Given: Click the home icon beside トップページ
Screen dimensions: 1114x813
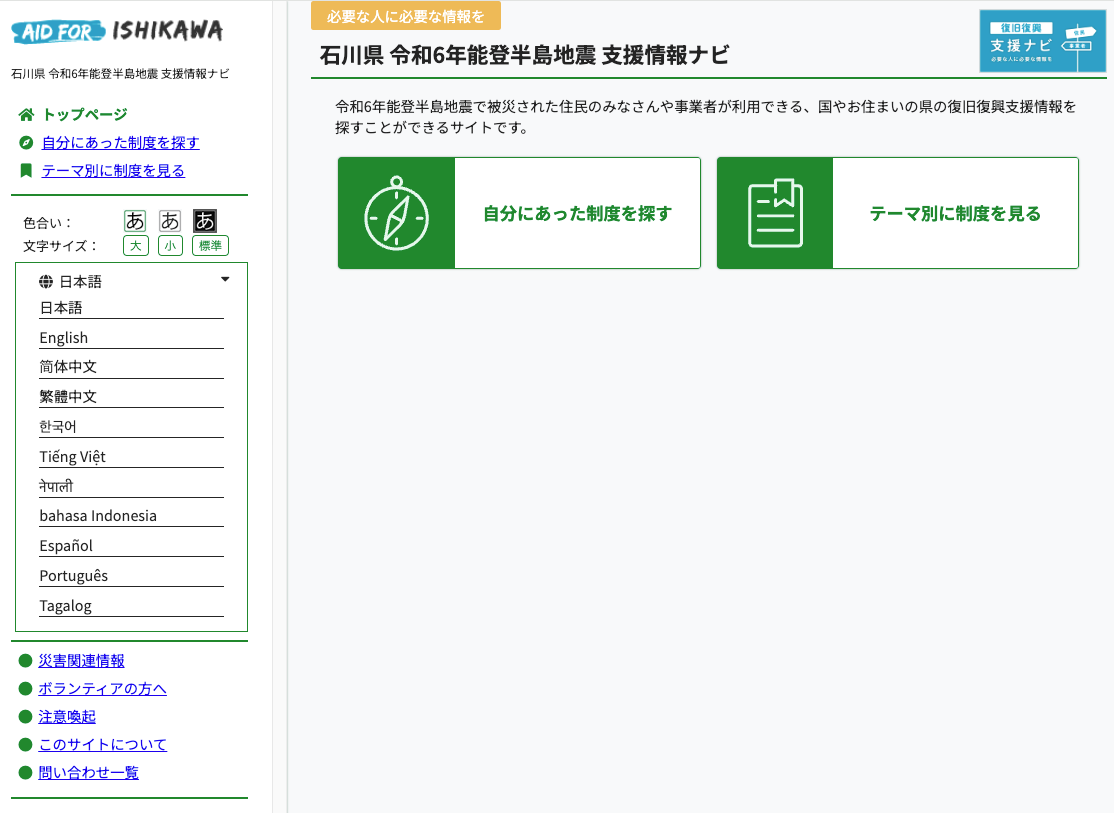Looking at the screenshot, I should [x=26, y=114].
